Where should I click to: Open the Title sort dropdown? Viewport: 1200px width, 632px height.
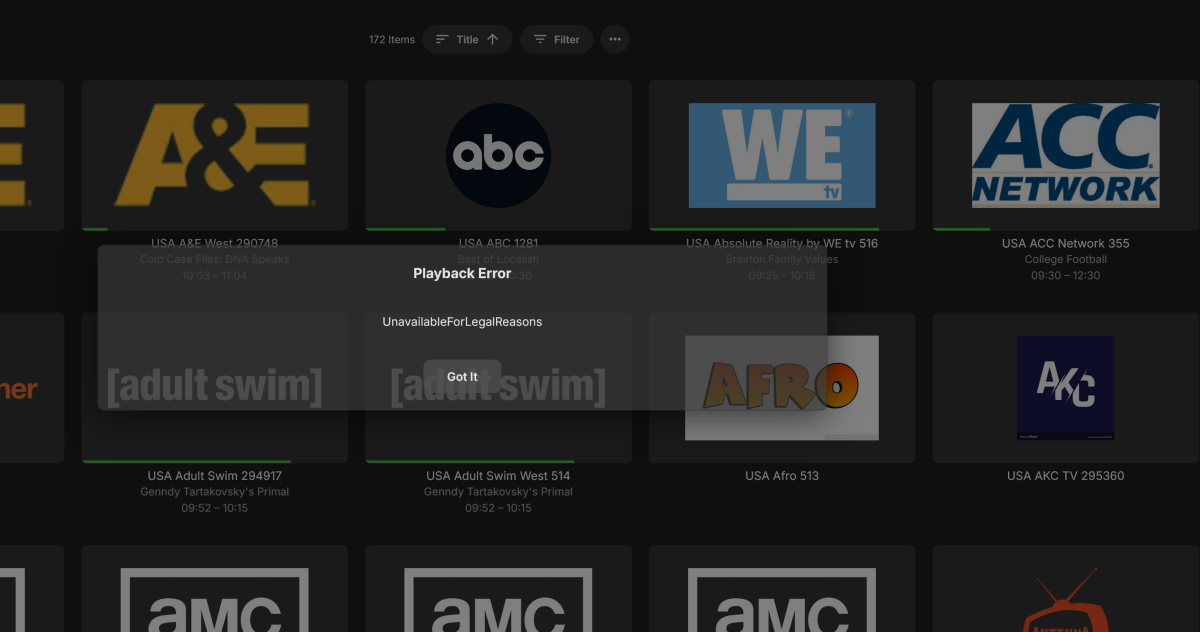pos(467,39)
